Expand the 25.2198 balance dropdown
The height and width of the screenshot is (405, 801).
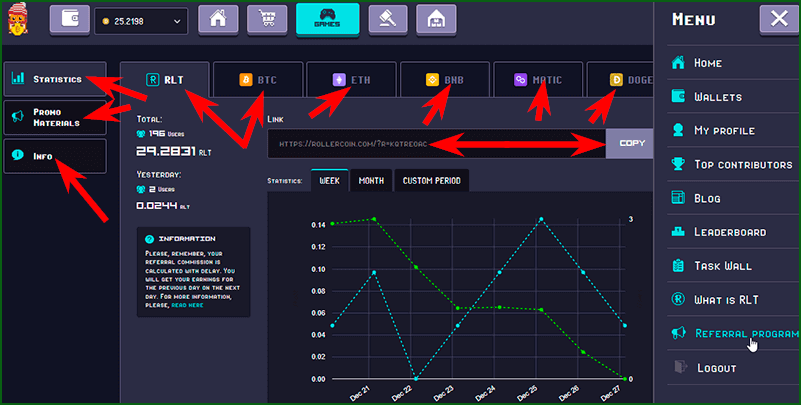[x=141, y=21]
